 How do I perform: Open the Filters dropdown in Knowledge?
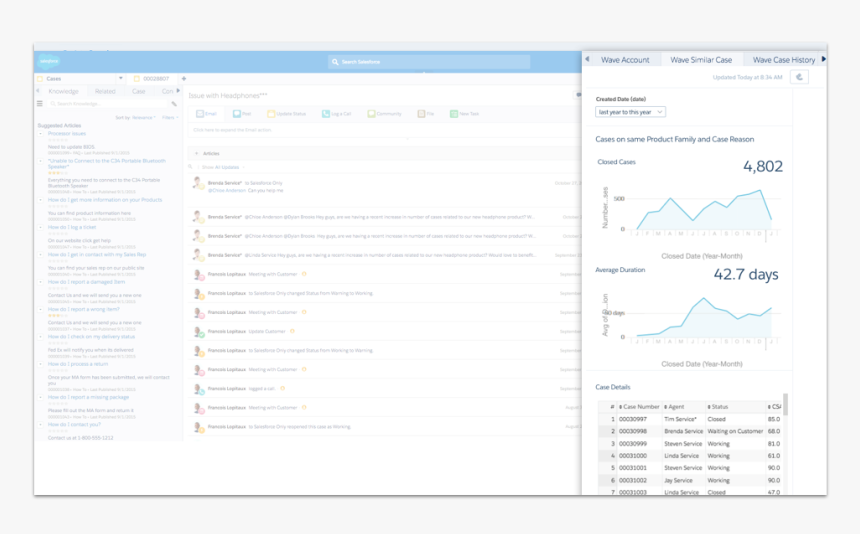pyautogui.click(x=170, y=117)
